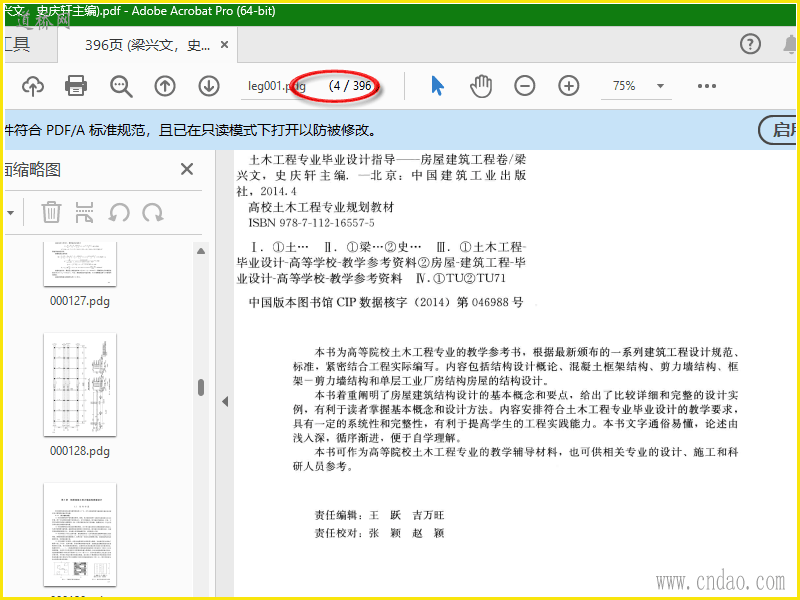Viewport: 800px width, 600px height.
Task: Activate the hand pan tool
Action: pyautogui.click(x=481, y=86)
